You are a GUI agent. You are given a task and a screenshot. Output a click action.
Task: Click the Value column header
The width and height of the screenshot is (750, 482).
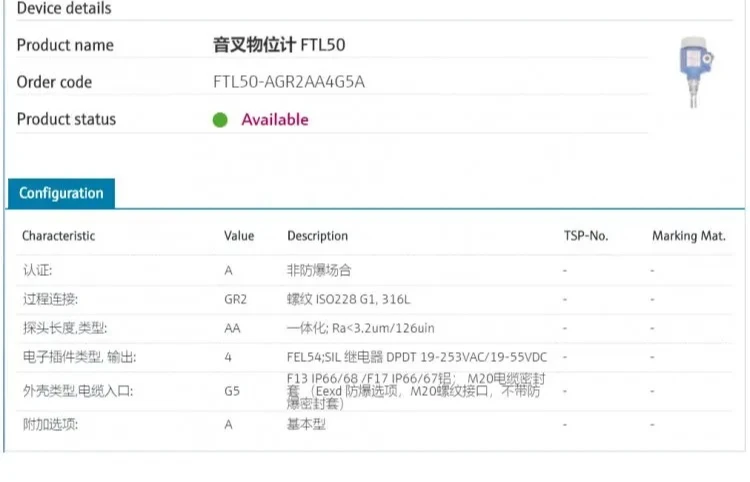tap(239, 236)
